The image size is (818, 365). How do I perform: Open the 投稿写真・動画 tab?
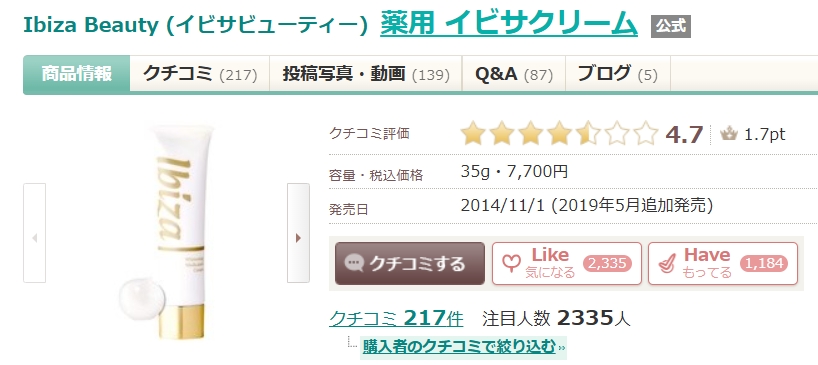pos(366,74)
